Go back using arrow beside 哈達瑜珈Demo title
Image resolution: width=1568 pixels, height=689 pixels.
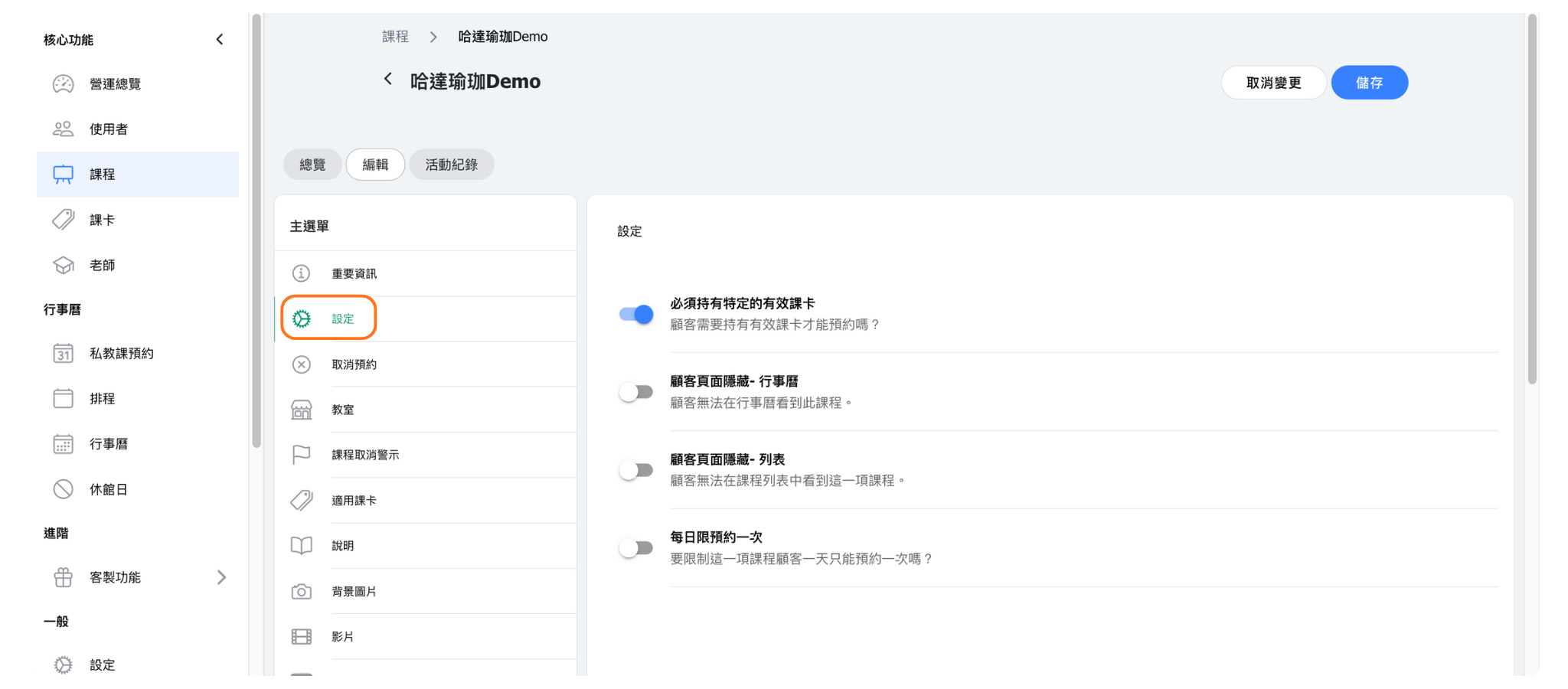388,80
